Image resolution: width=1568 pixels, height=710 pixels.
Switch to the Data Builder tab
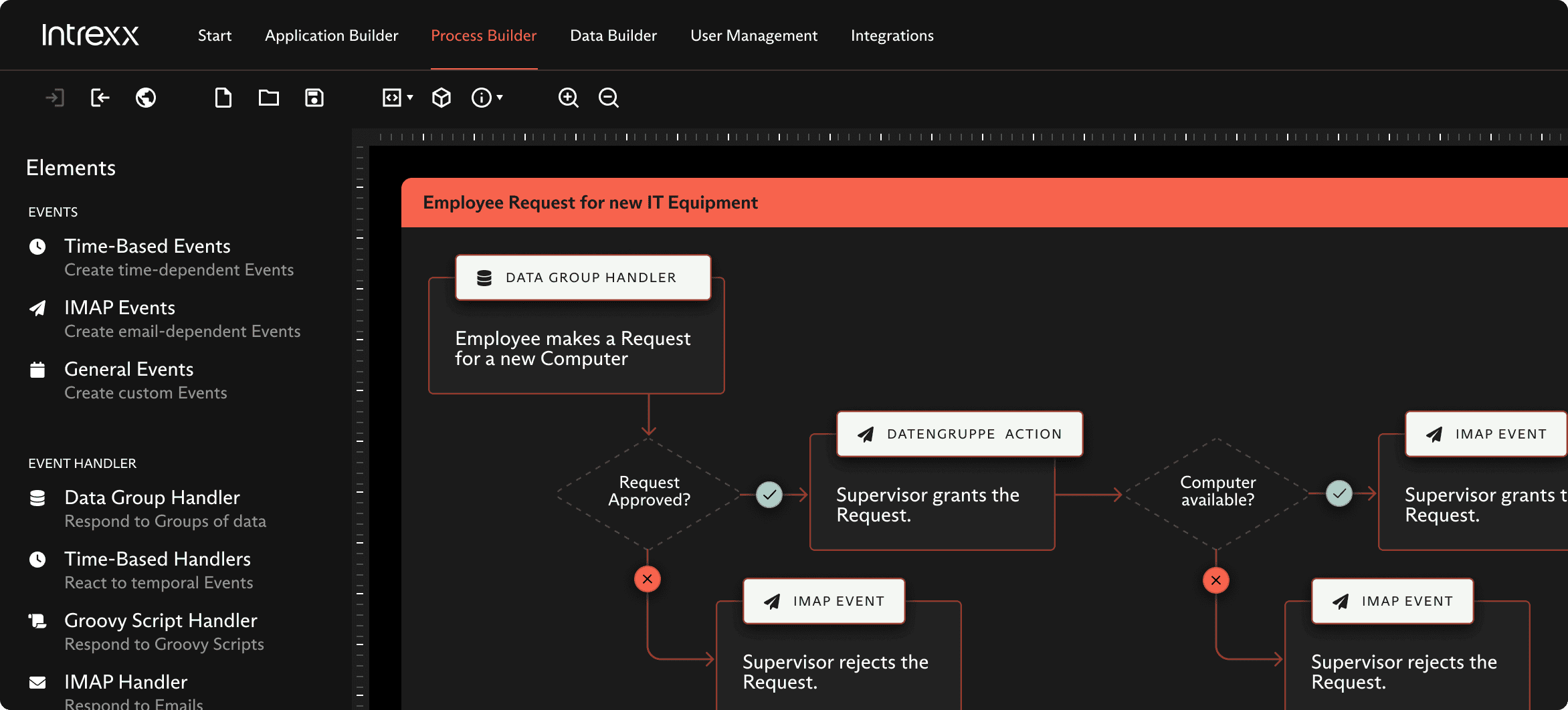[613, 35]
